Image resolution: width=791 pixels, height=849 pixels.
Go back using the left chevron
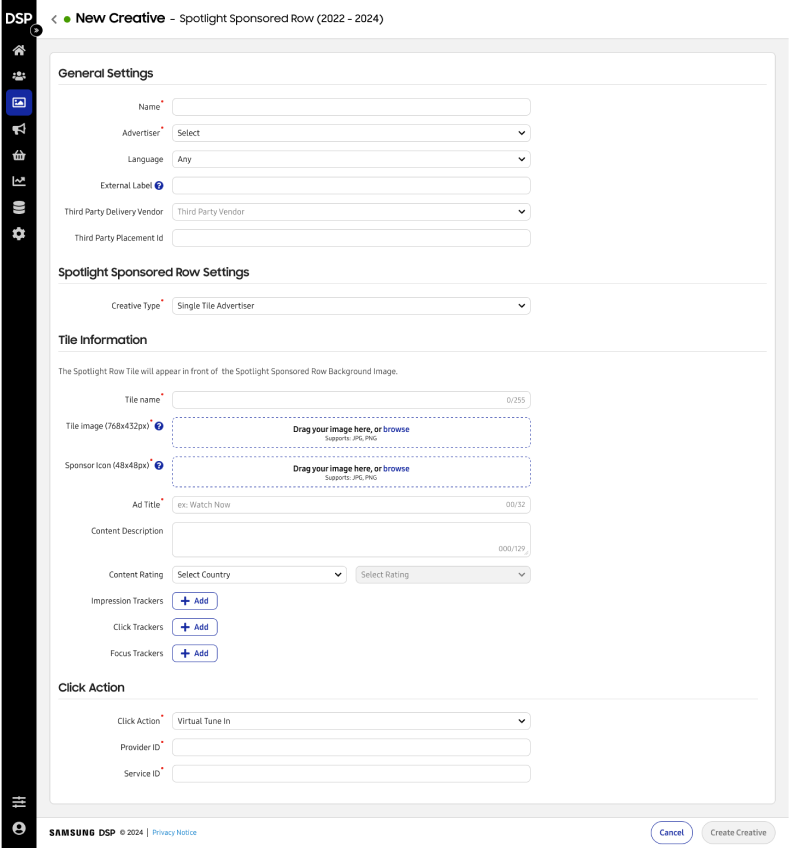tap(54, 19)
